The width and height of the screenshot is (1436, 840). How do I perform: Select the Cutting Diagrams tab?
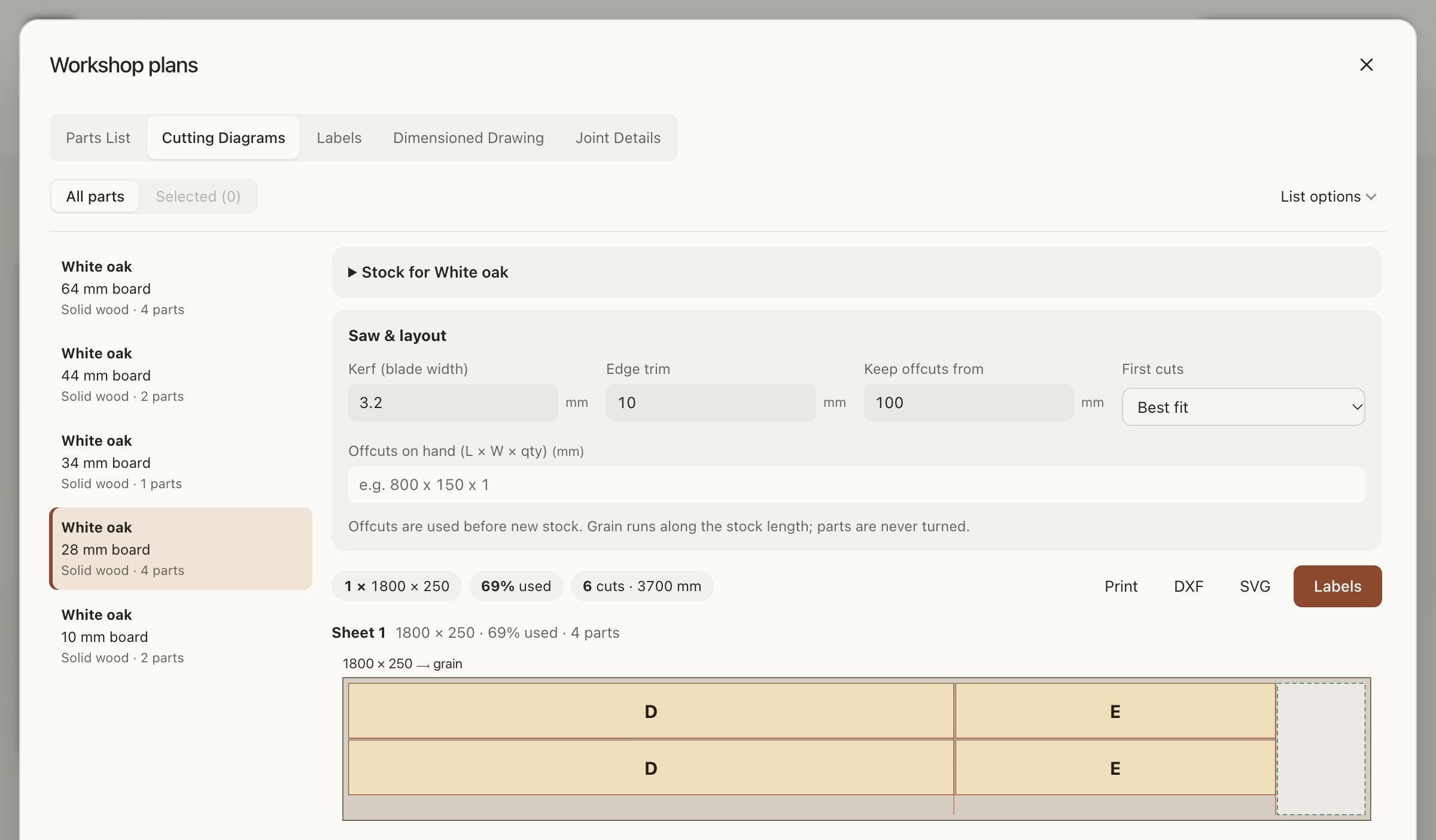(223, 138)
